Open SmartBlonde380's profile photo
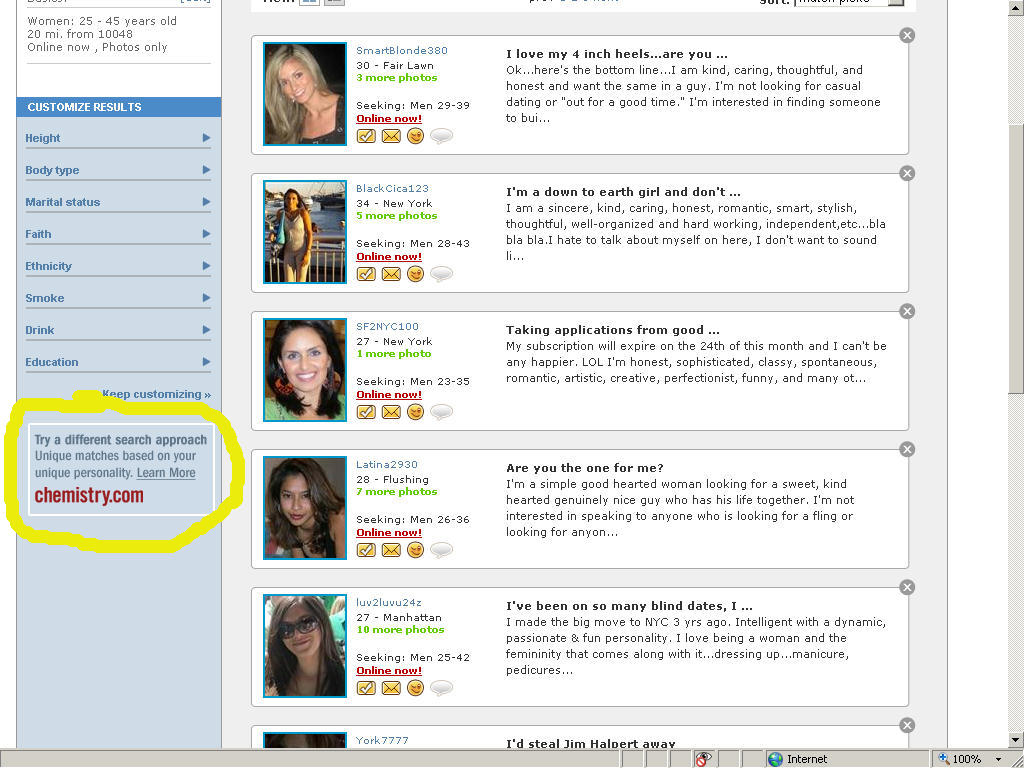The image size is (1024, 768). (305, 94)
